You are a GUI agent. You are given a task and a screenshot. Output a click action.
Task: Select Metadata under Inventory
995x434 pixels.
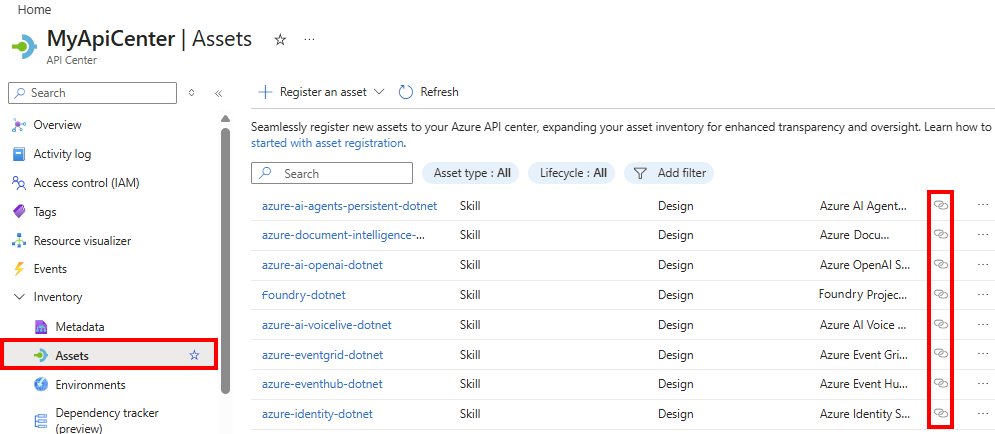(x=80, y=327)
